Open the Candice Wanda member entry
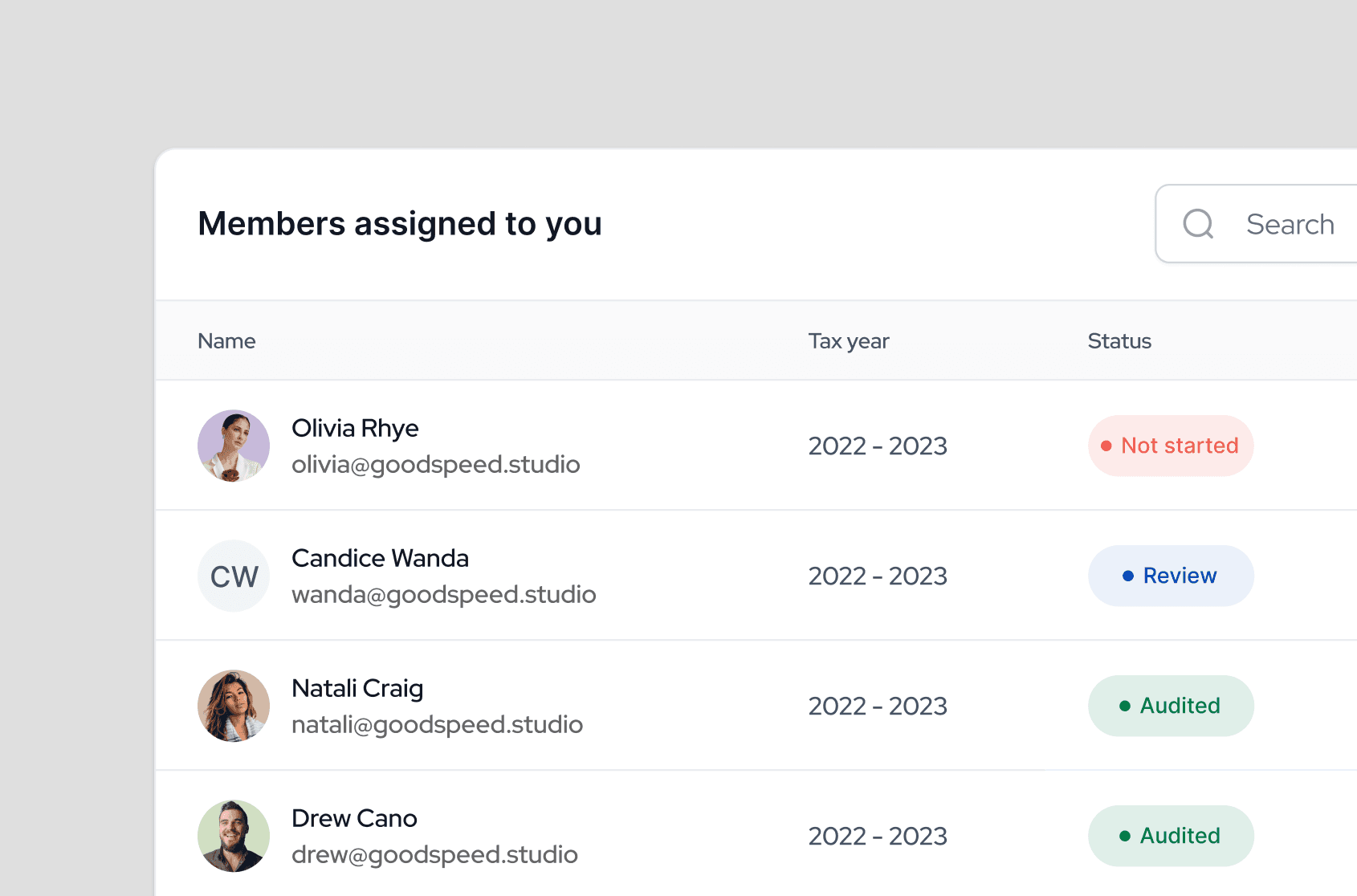The width and height of the screenshot is (1357, 896). pyautogui.click(x=380, y=558)
